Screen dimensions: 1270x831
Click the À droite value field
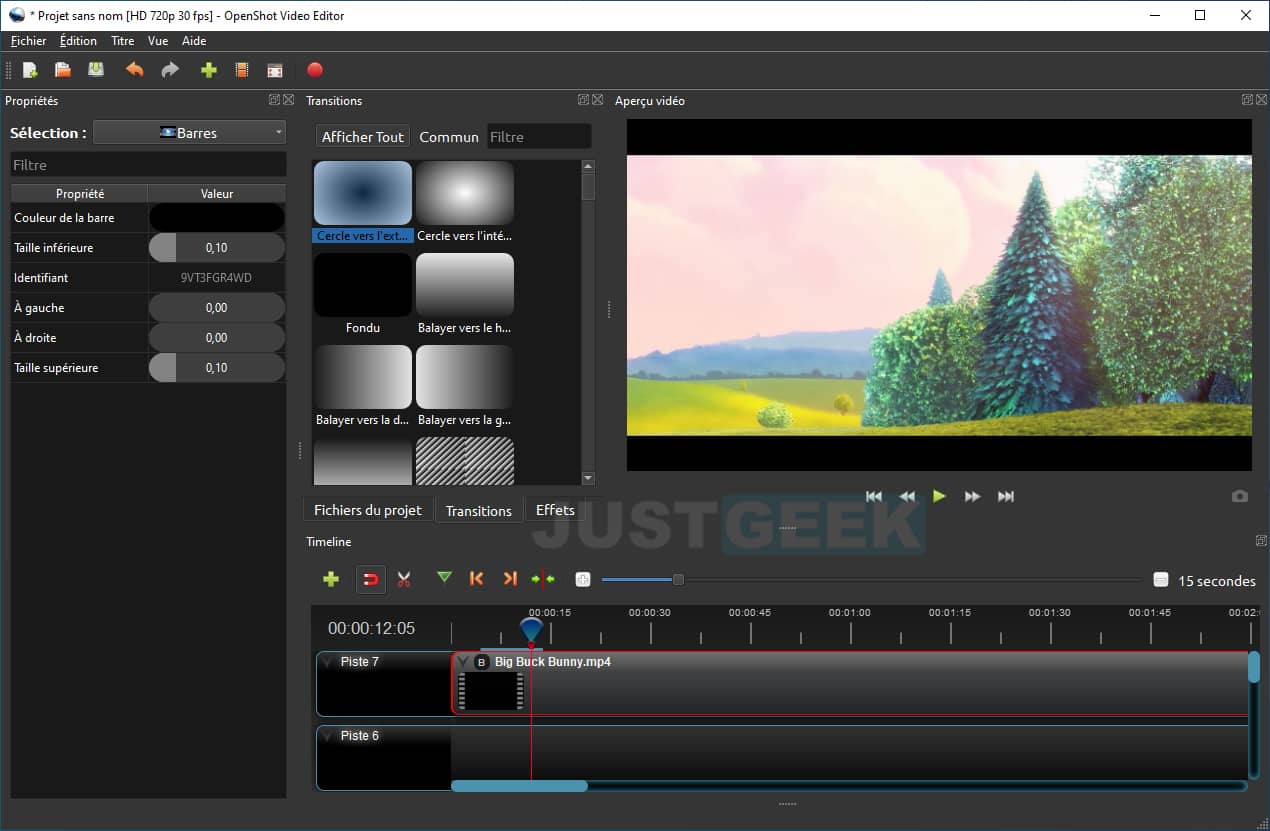coord(217,338)
